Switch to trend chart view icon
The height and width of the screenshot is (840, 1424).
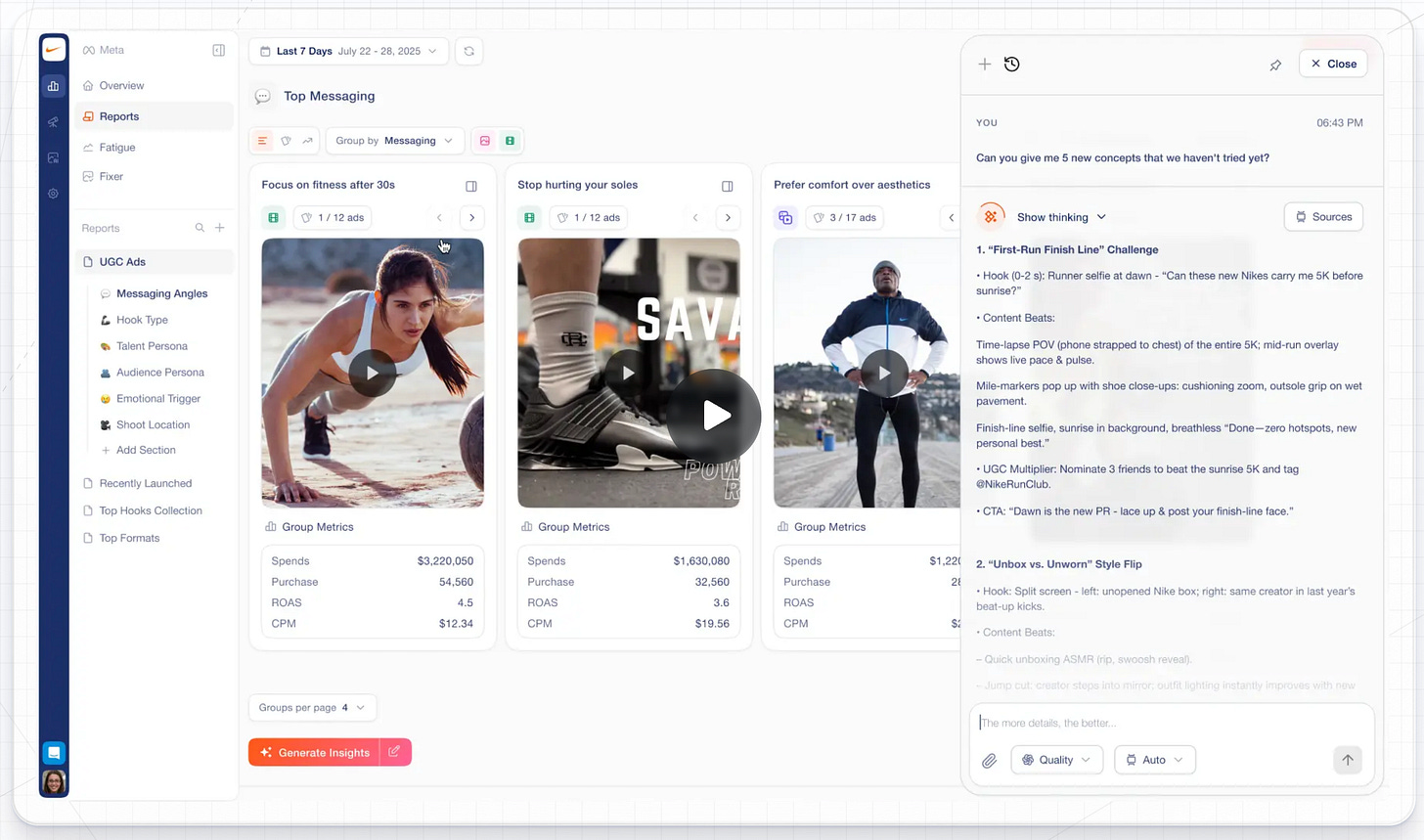307,141
